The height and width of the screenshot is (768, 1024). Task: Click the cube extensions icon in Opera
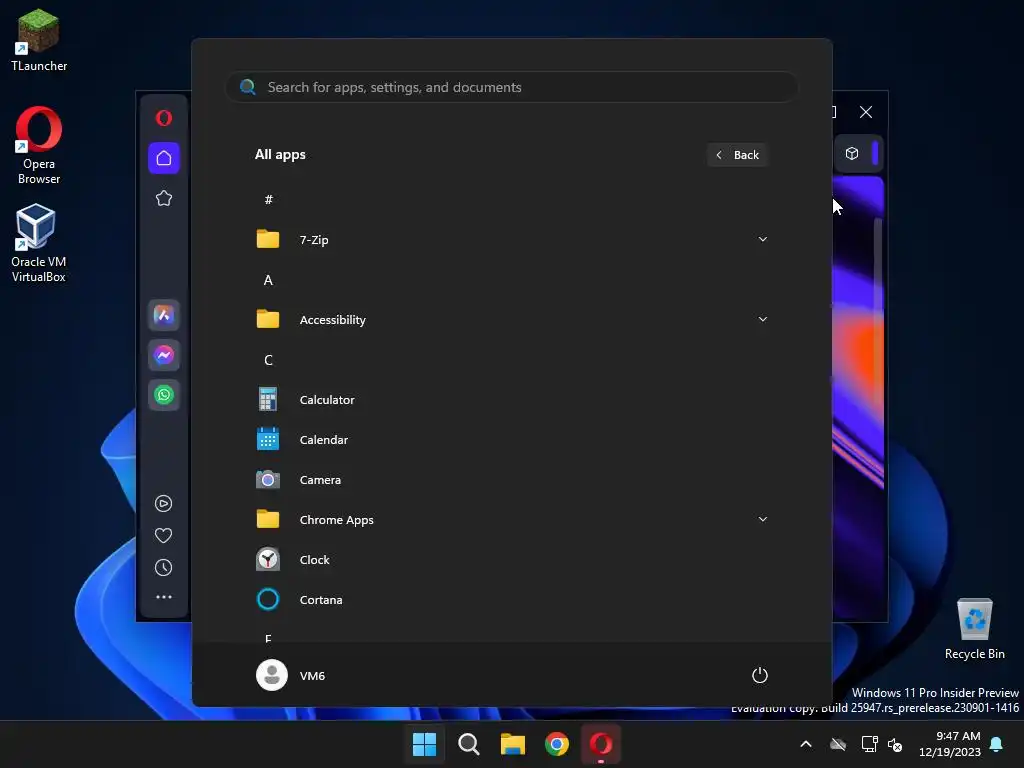(x=852, y=153)
